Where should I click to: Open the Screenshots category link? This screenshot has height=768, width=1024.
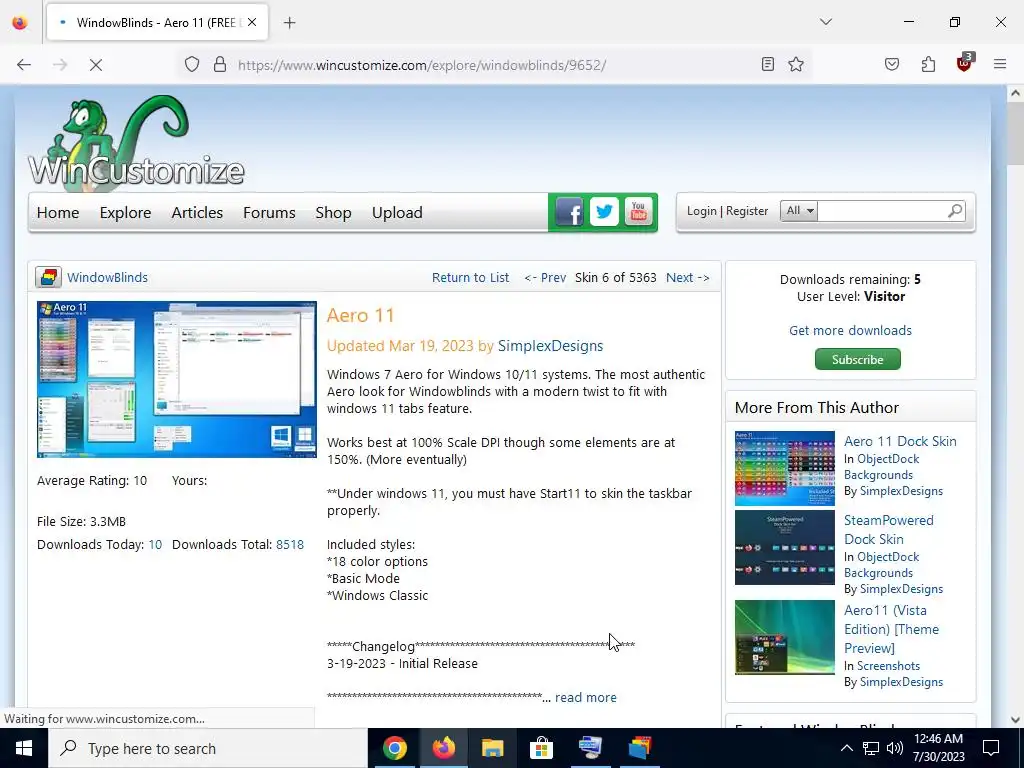pyautogui.click(x=888, y=666)
